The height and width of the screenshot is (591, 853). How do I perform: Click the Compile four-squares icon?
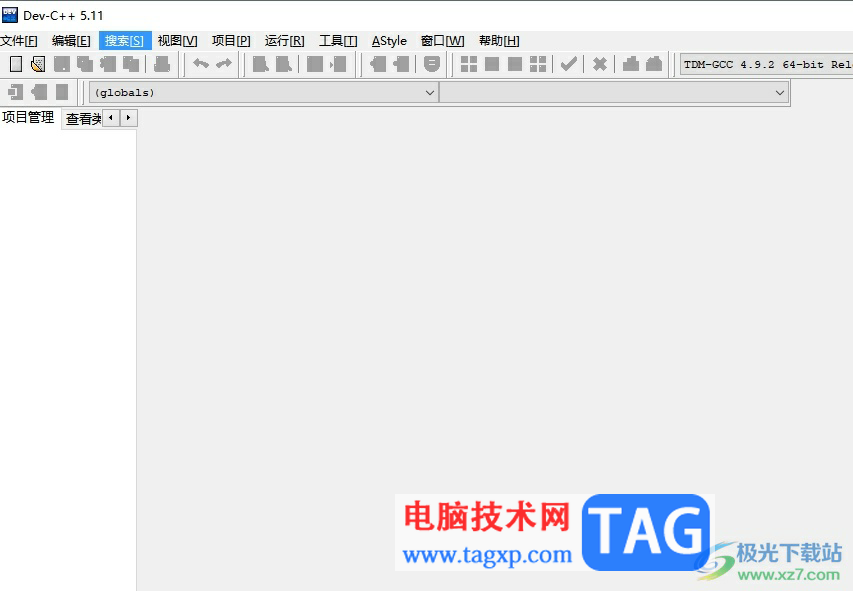[x=468, y=64]
